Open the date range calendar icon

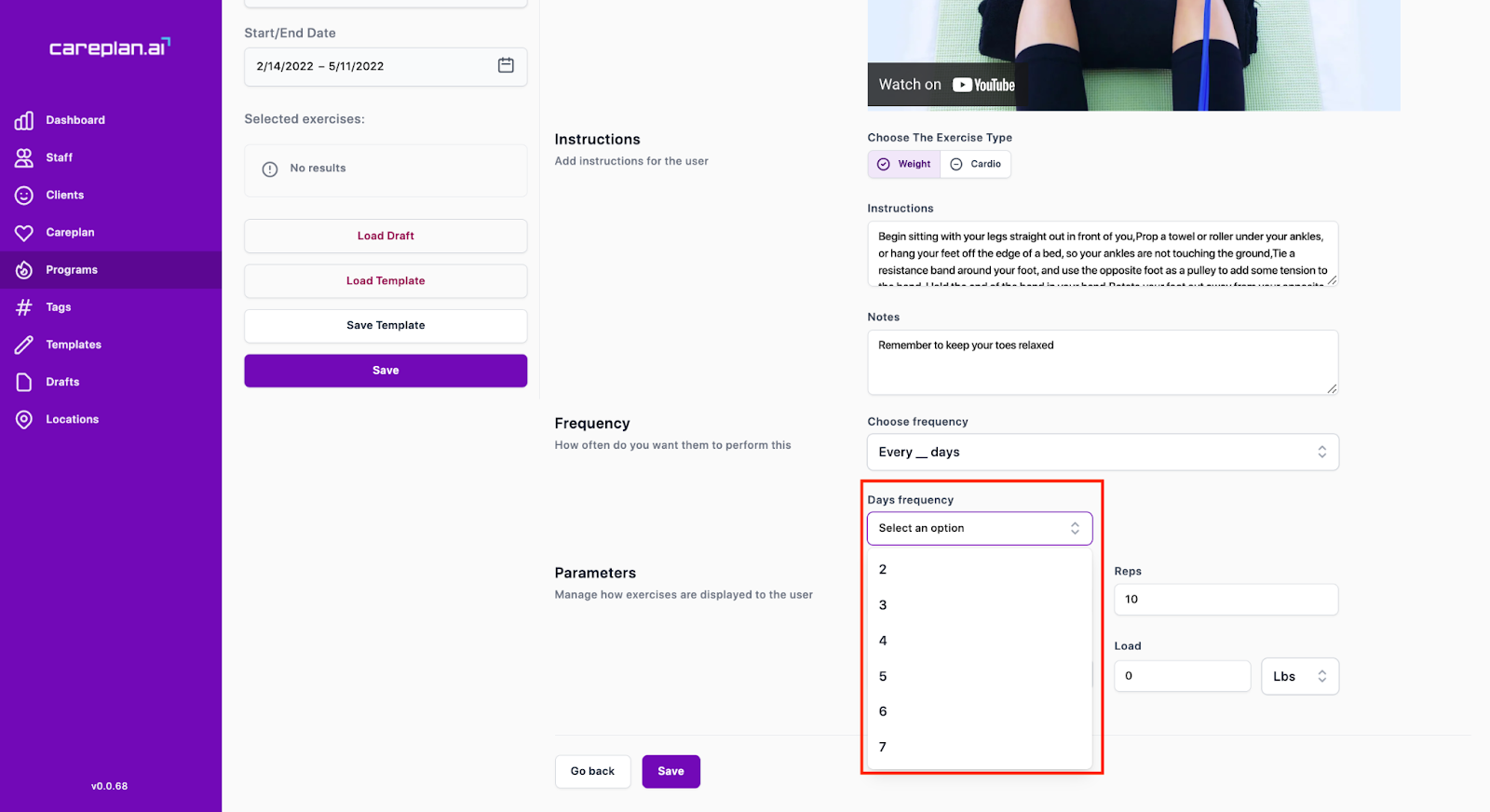506,65
